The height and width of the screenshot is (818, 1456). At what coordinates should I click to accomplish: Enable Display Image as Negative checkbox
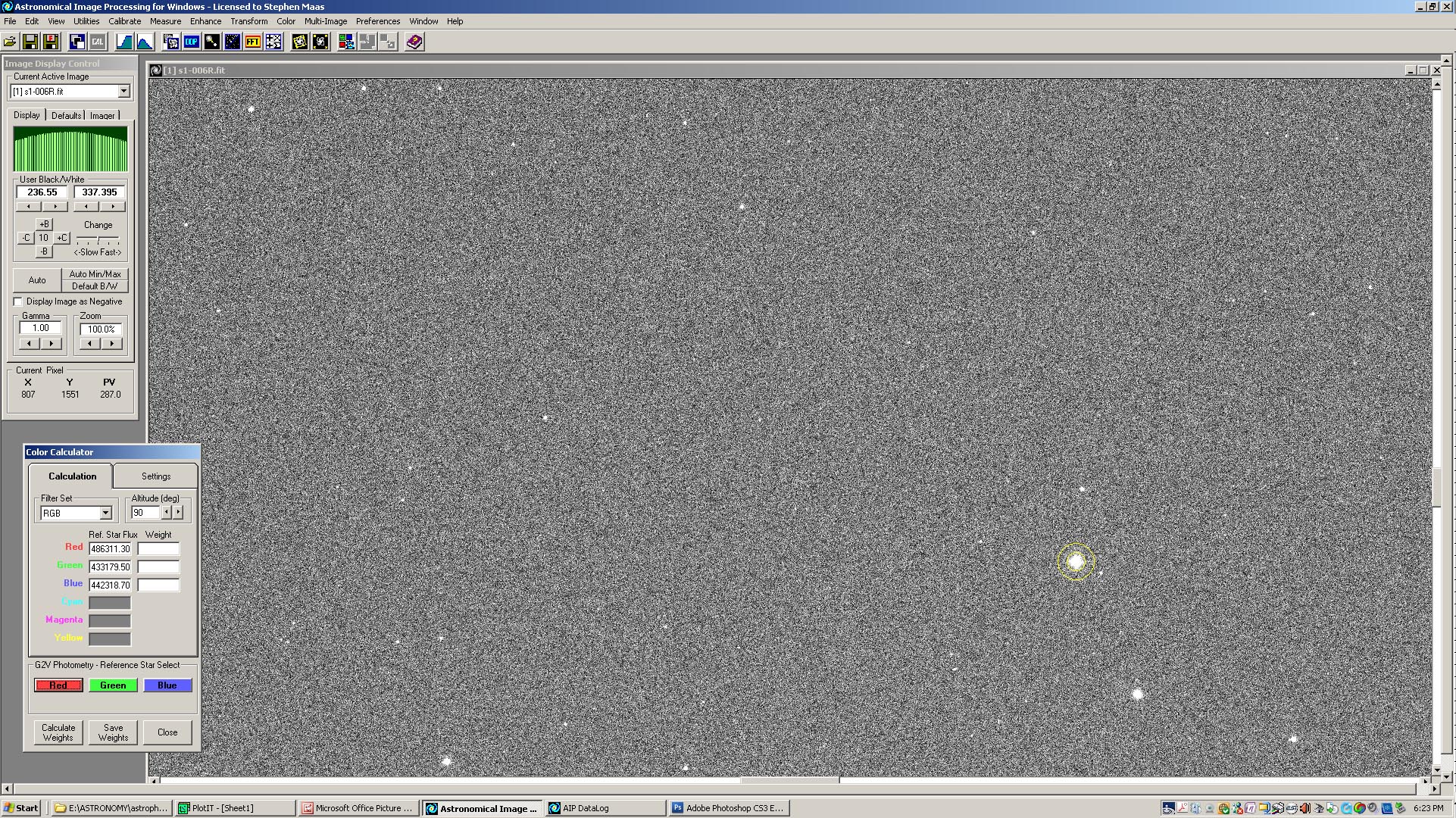tap(18, 301)
